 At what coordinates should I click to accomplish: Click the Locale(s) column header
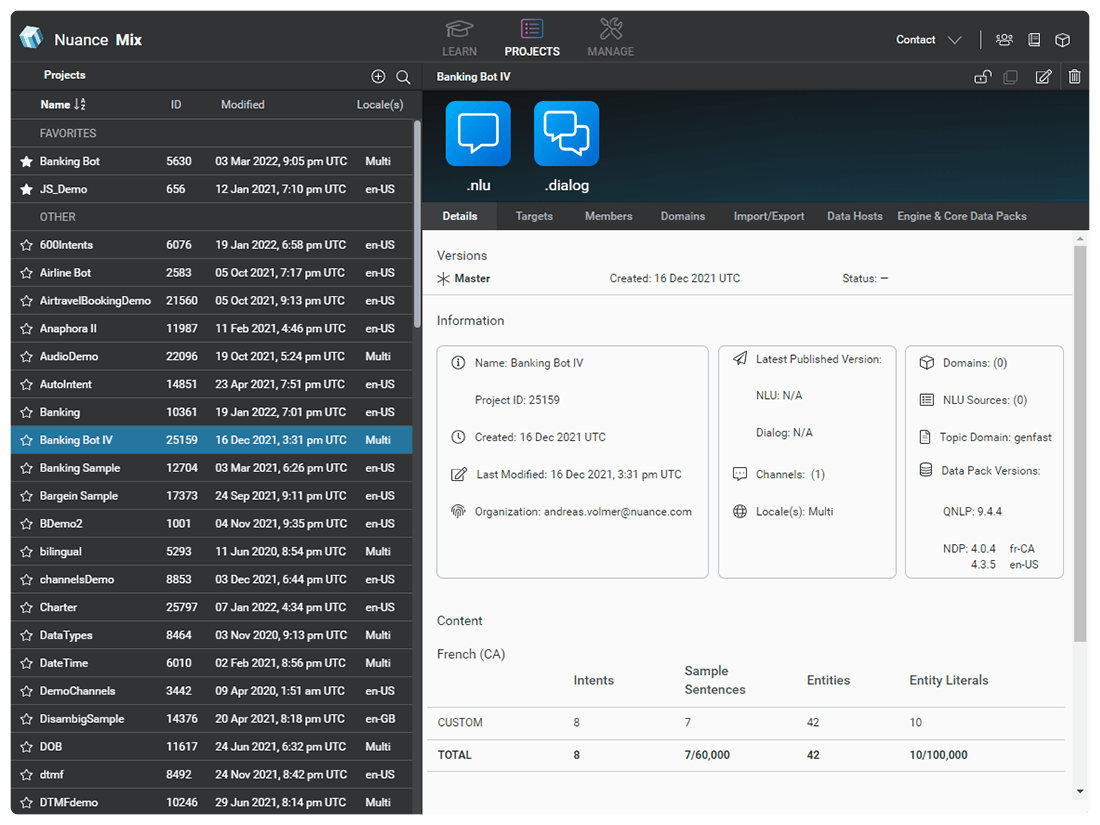coord(380,105)
